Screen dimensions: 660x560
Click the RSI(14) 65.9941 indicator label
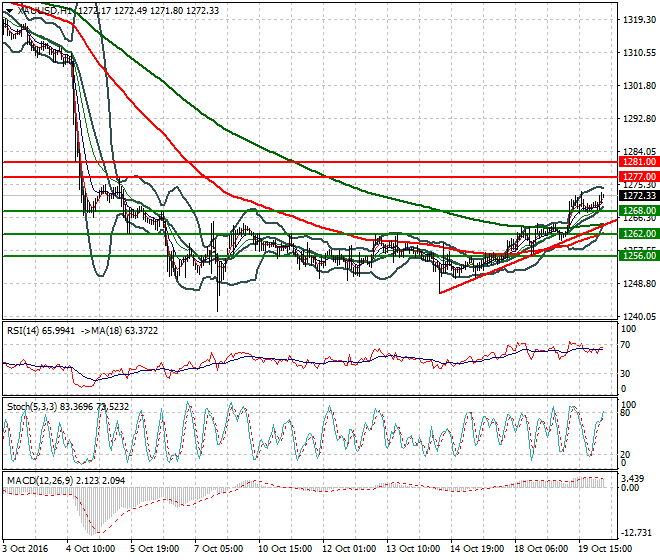coord(41,331)
